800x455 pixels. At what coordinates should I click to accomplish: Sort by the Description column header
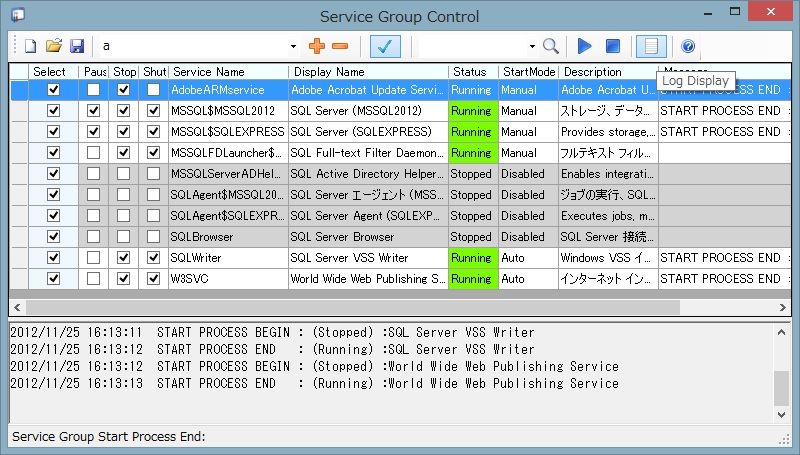tap(608, 72)
